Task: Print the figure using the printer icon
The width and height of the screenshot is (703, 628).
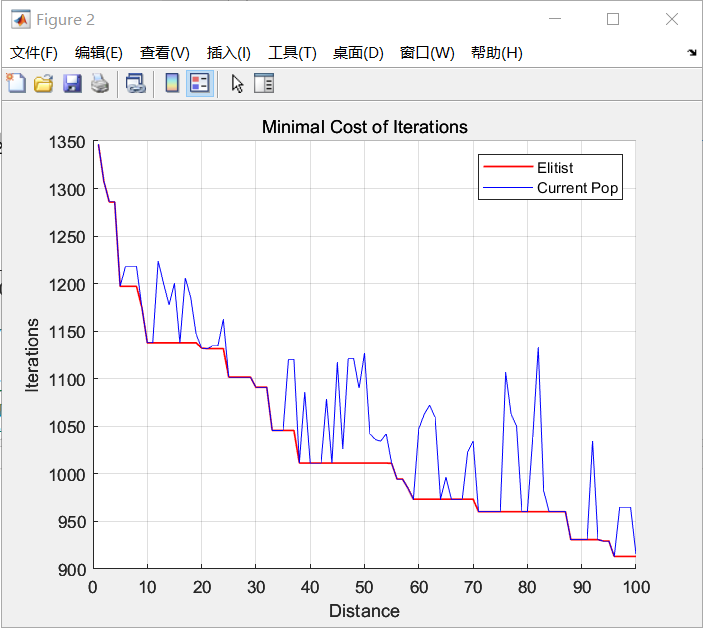Action: coord(100,83)
